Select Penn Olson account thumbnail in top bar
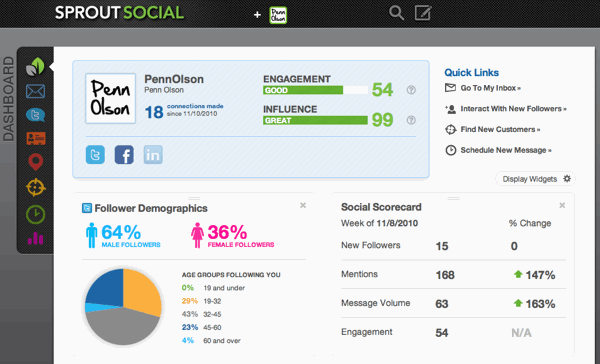600x364 pixels. pyautogui.click(x=278, y=15)
